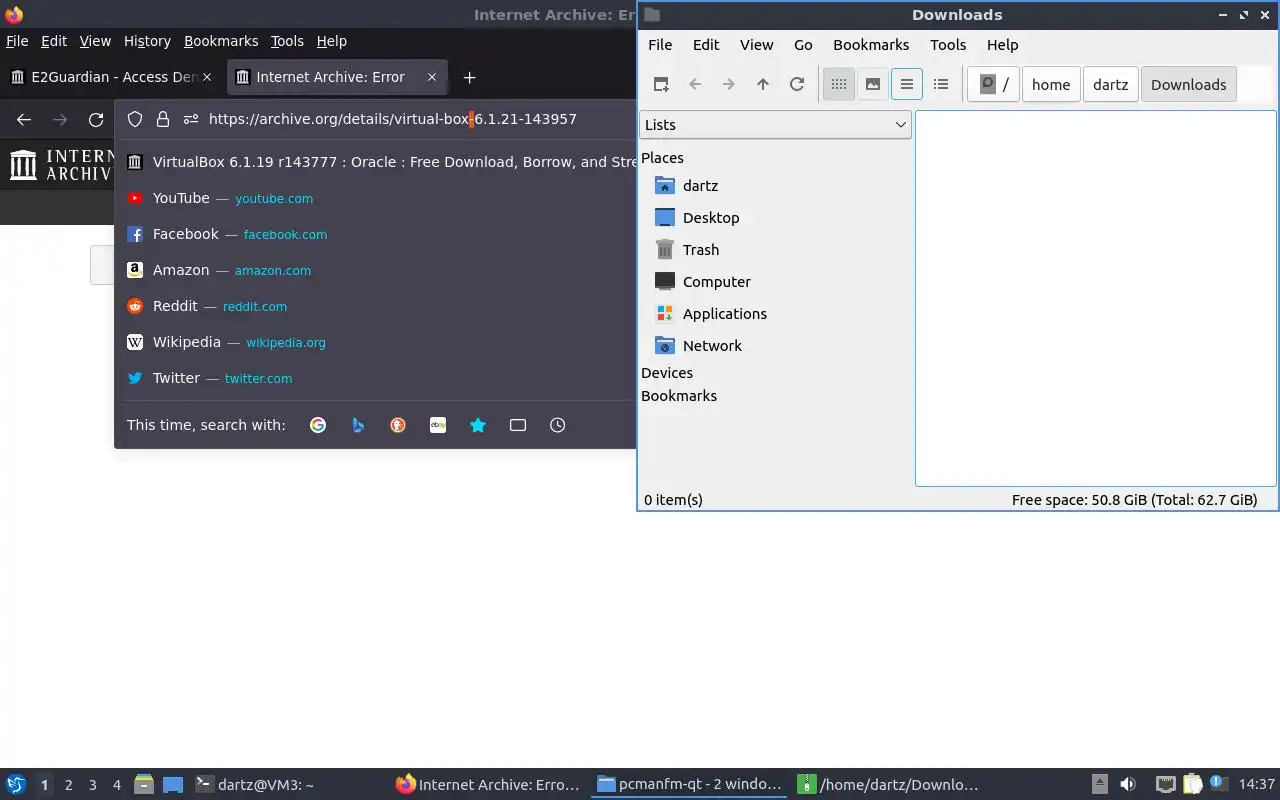Screen dimensions: 1280x800
Task: Choose the Twitter suggestion
Action: coord(376,378)
